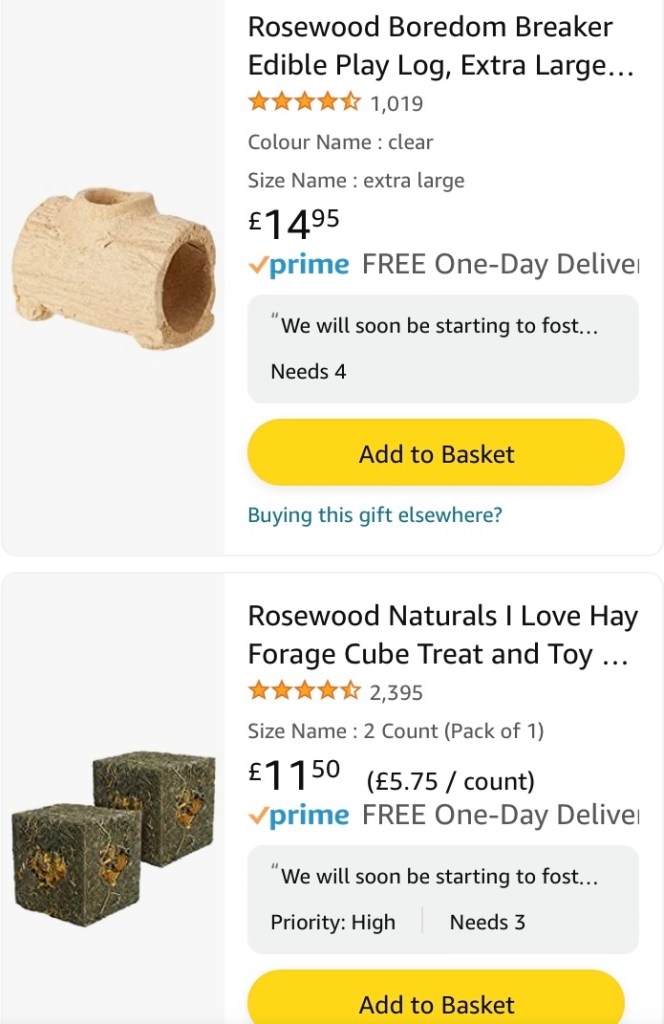Click the '(£5.75 / count)' unit price
Image resolution: width=664 pixels, height=1024 pixels.
450,781
